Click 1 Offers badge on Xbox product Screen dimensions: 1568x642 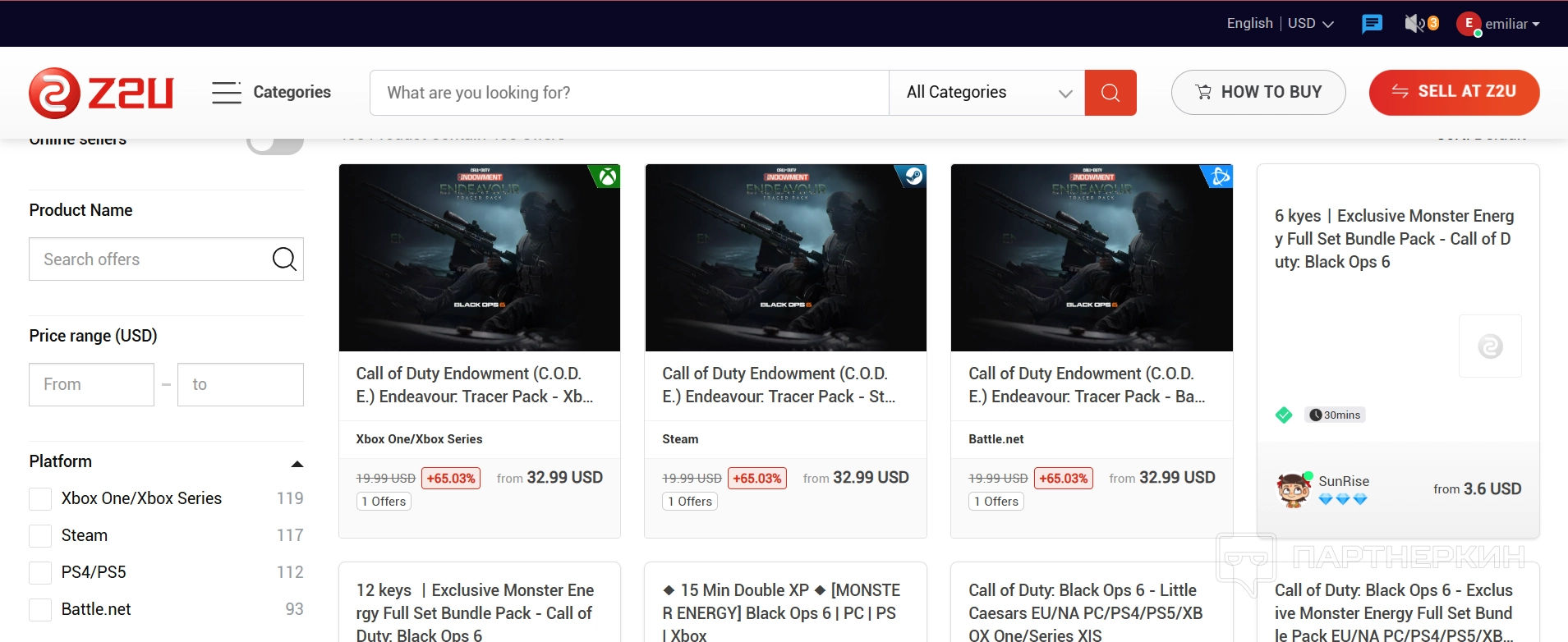(x=384, y=502)
